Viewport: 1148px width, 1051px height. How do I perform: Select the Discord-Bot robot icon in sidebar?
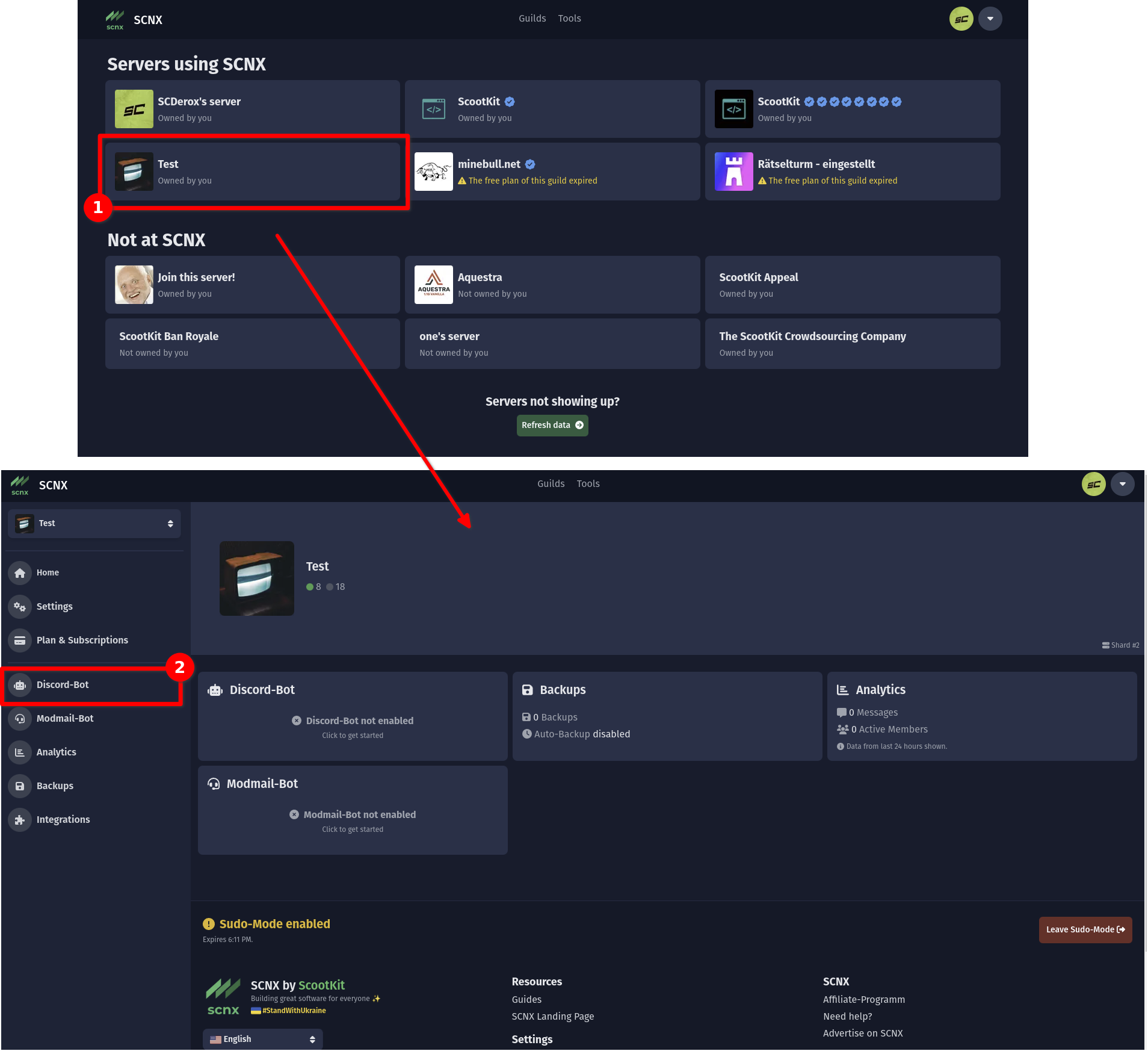20,685
